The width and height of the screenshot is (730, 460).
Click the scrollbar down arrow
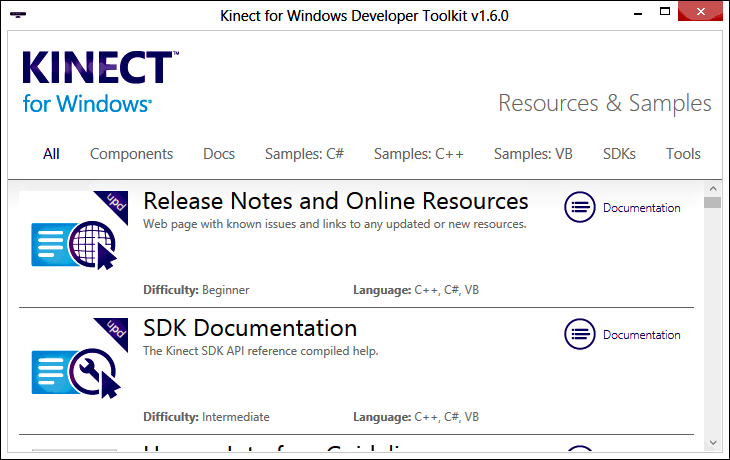pyautogui.click(x=713, y=443)
